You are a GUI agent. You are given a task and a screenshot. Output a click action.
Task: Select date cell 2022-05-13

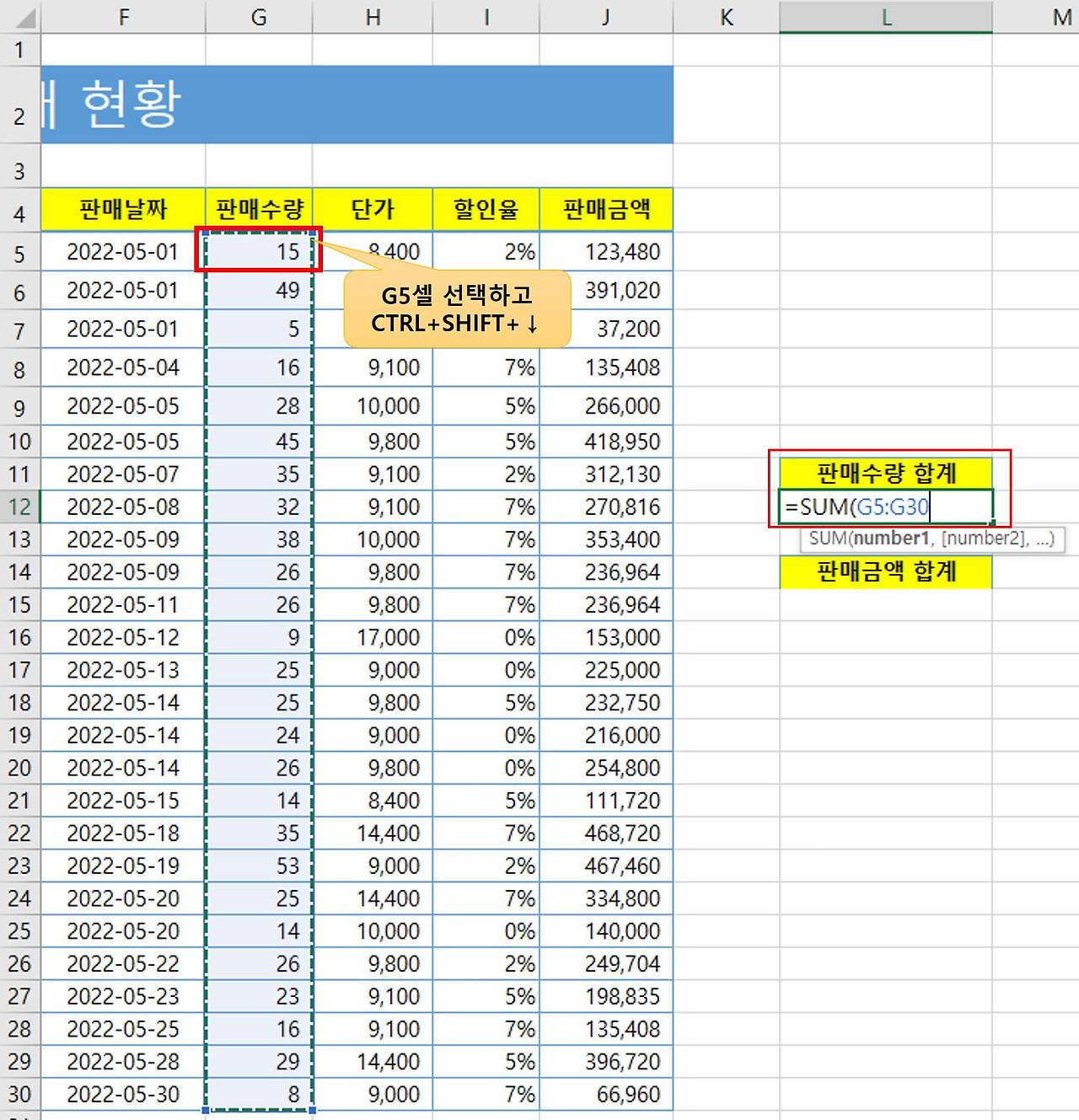(x=123, y=670)
